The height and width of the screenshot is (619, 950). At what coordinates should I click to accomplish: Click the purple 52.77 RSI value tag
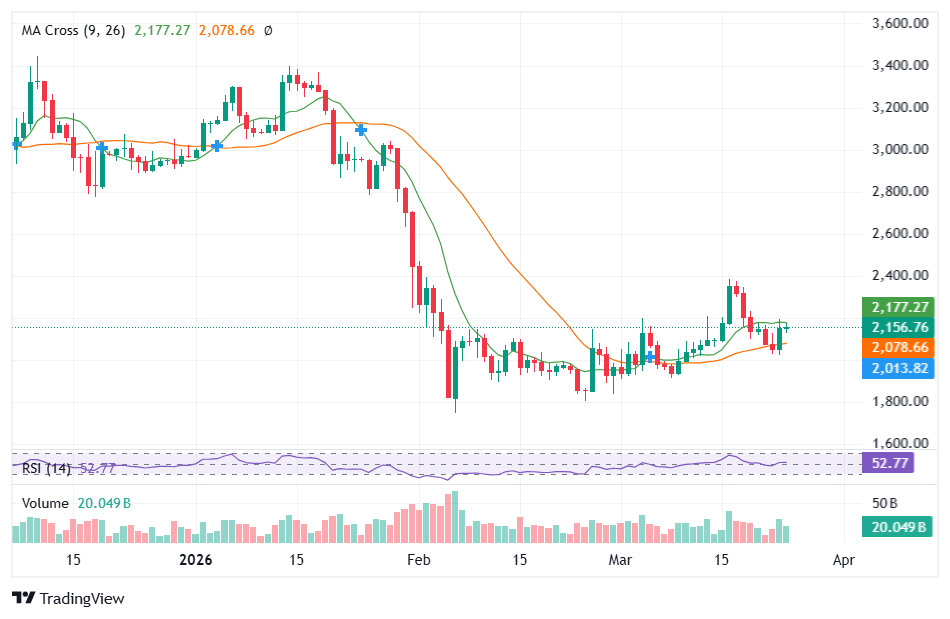(x=888, y=463)
